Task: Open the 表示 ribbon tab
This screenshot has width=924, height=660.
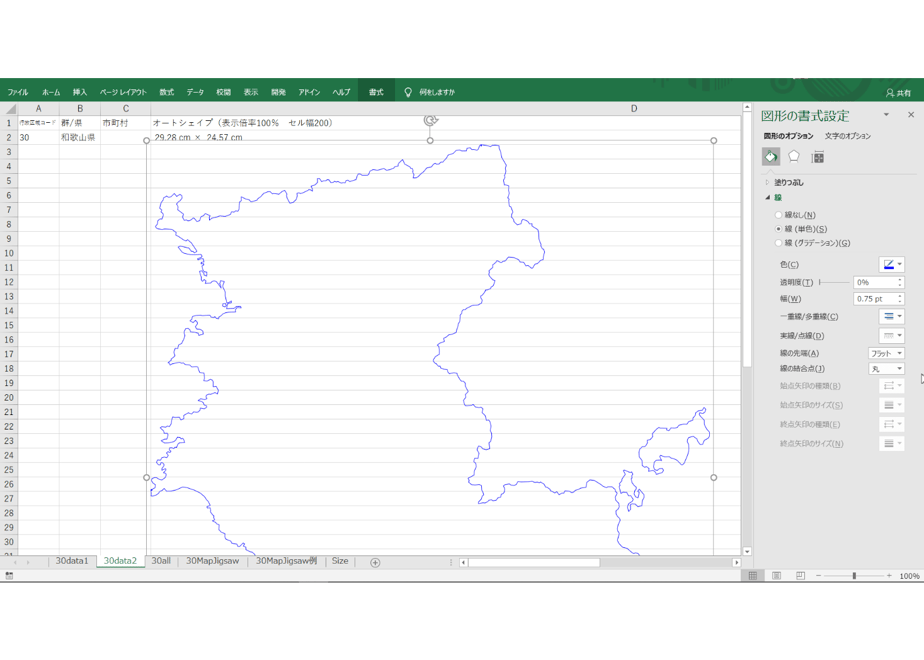Action: (x=251, y=93)
